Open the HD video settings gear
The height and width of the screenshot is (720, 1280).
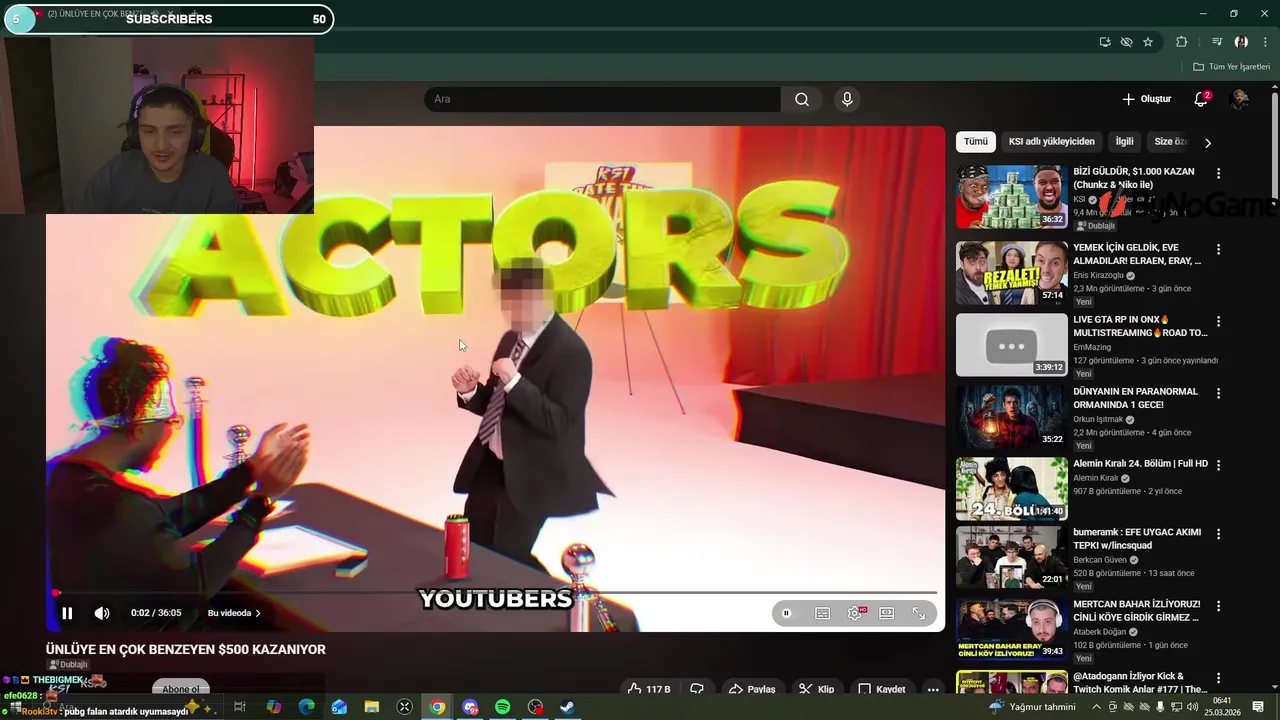(x=855, y=613)
